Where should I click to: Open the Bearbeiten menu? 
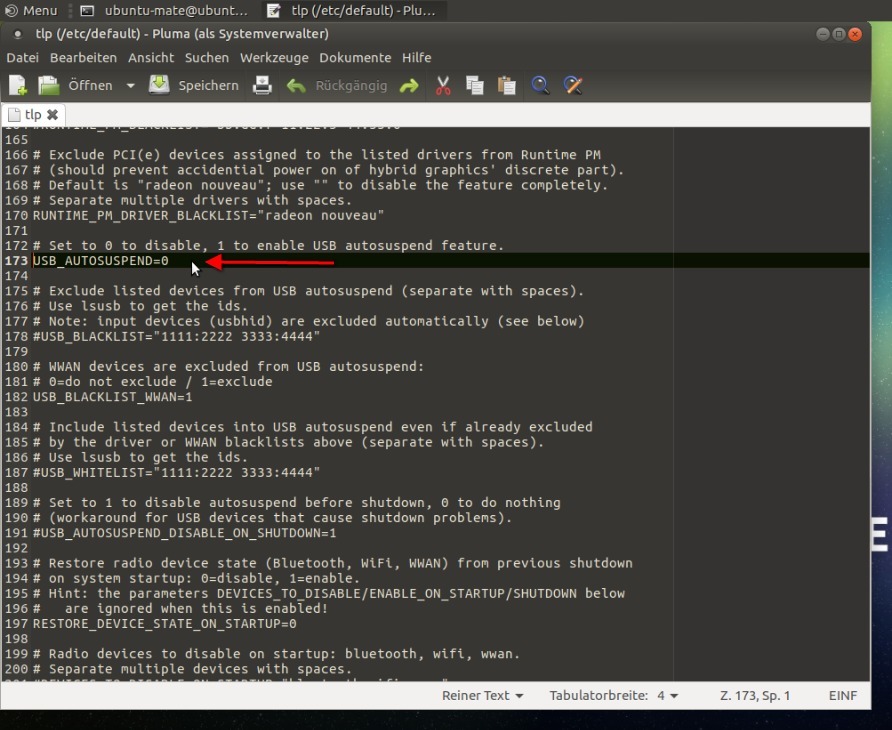pyautogui.click(x=83, y=58)
